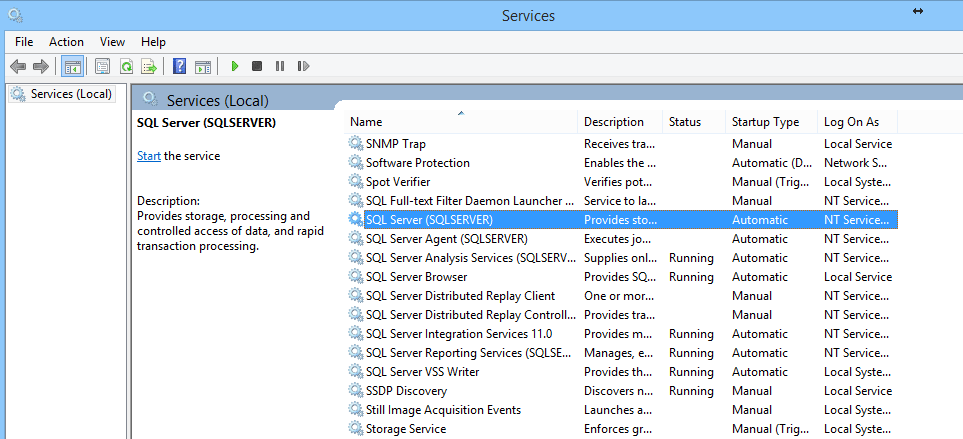
Task: Click the gear icon for SQL Server (SQLSERVER)
Action: (x=355, y=220)
